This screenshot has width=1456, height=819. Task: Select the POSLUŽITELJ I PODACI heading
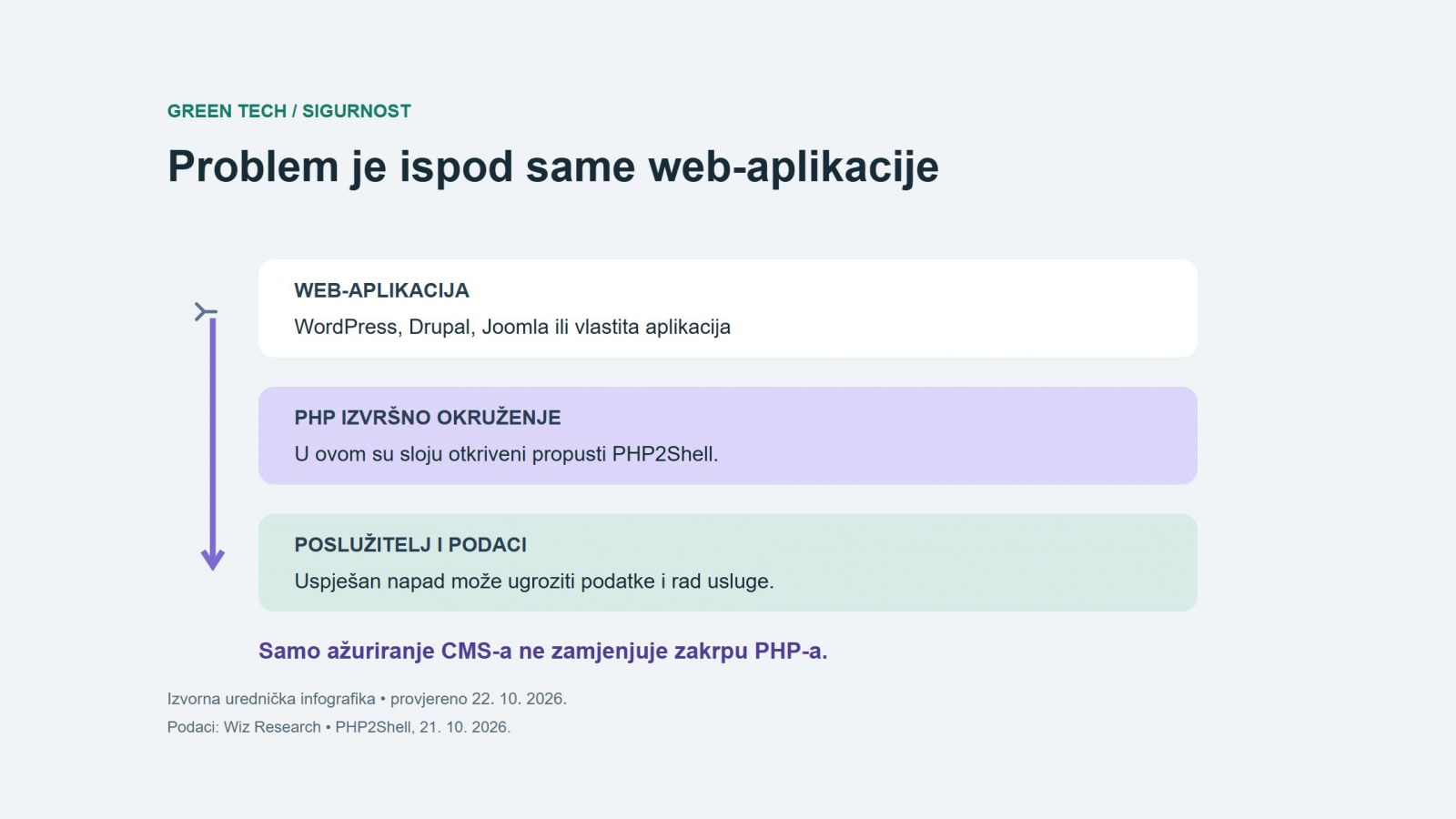point(410,544)
